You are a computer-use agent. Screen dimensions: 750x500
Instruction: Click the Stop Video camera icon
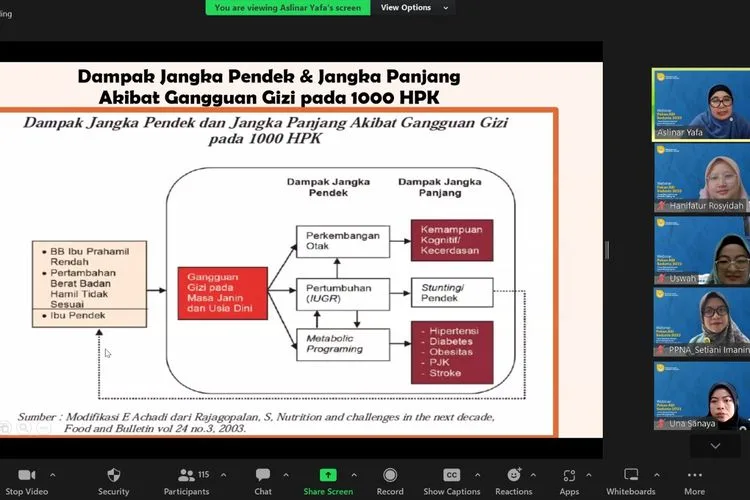click(26, 475)
